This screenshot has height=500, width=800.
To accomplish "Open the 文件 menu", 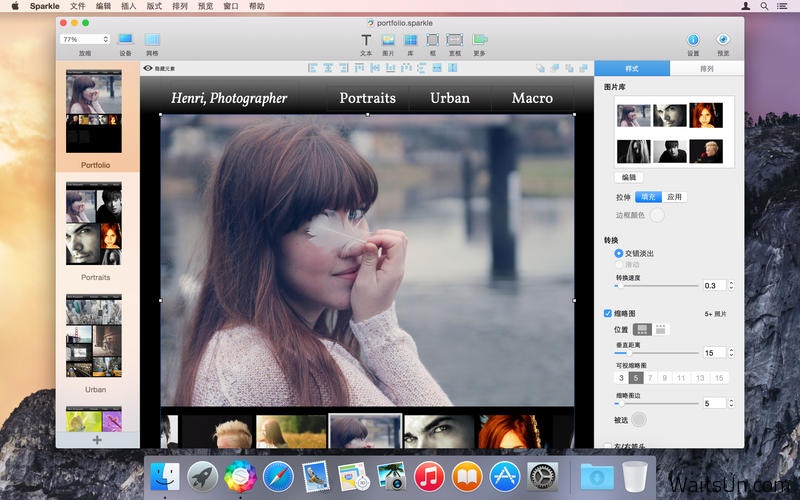I will tap(78, 6).
